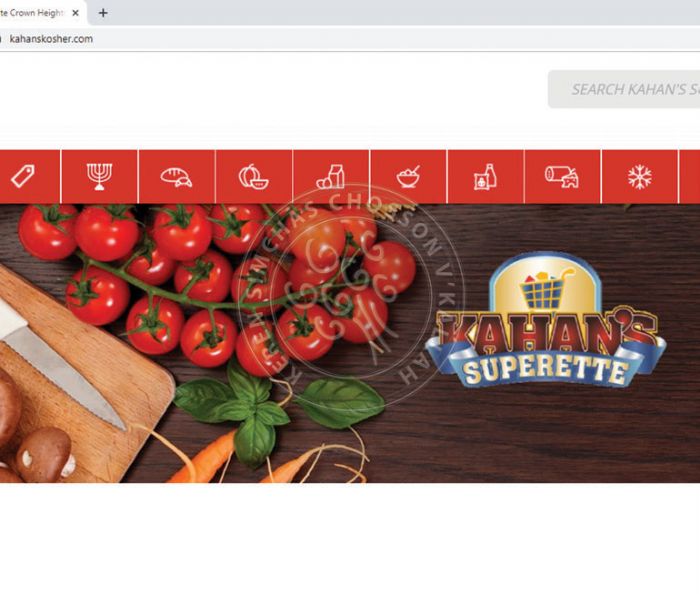Open the bread bakery category icon
The height and width of the screenshot is (594, 700).
click(177, 177)
